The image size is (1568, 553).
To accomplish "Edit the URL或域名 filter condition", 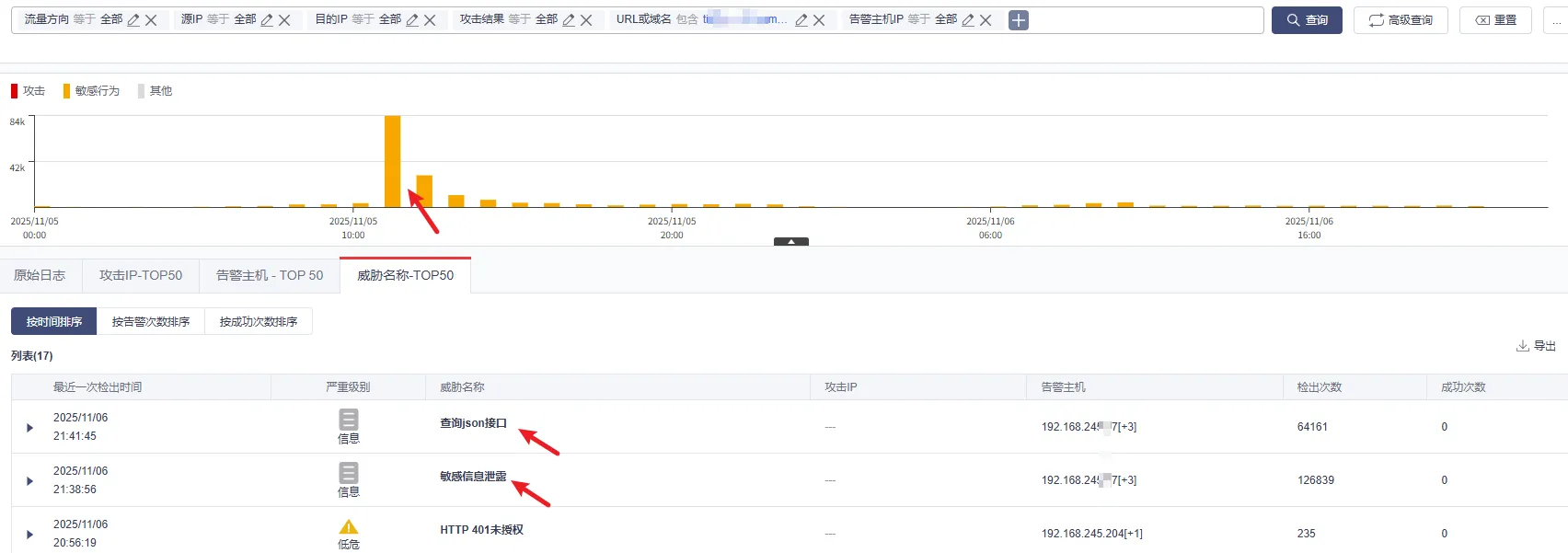I will point(801,20).
